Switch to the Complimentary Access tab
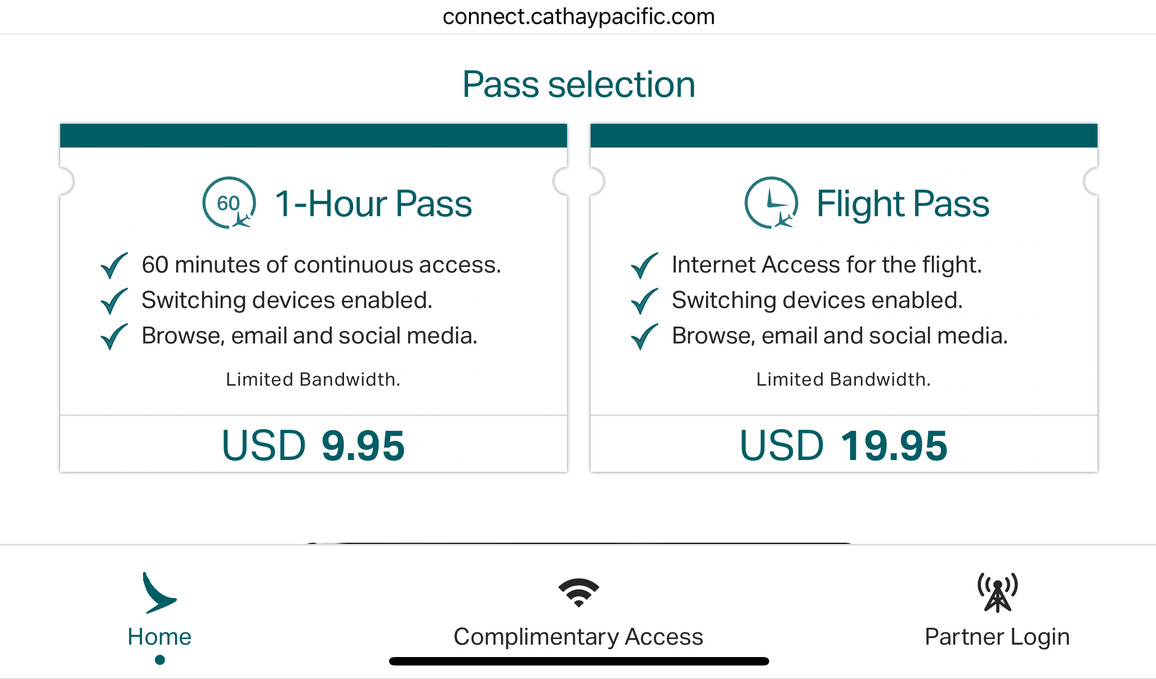 point(578,636)
